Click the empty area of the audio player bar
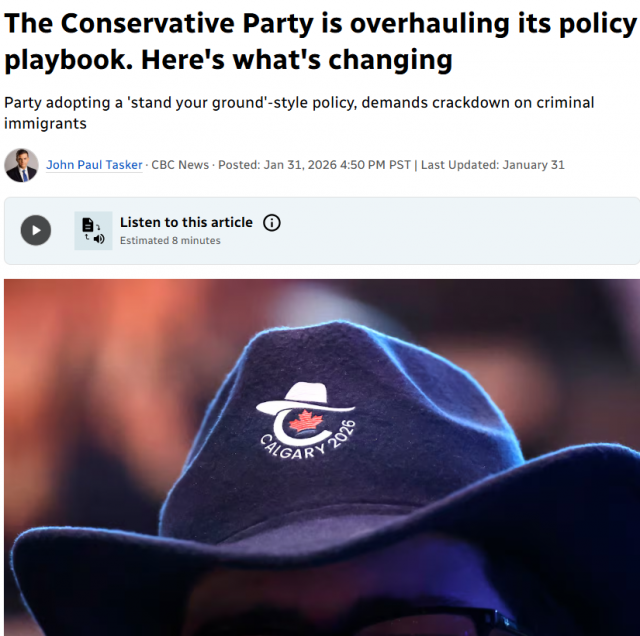Screen dimensions: 640x636 (457, 231)
